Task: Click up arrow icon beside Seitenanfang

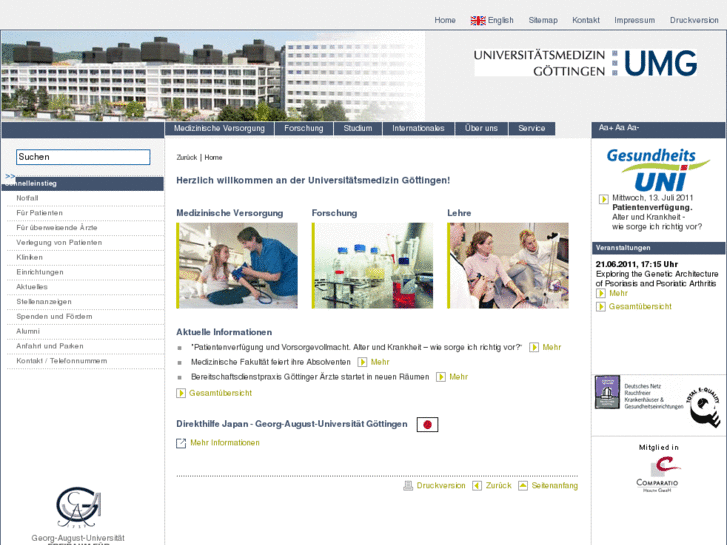Action: coord(523,486)
